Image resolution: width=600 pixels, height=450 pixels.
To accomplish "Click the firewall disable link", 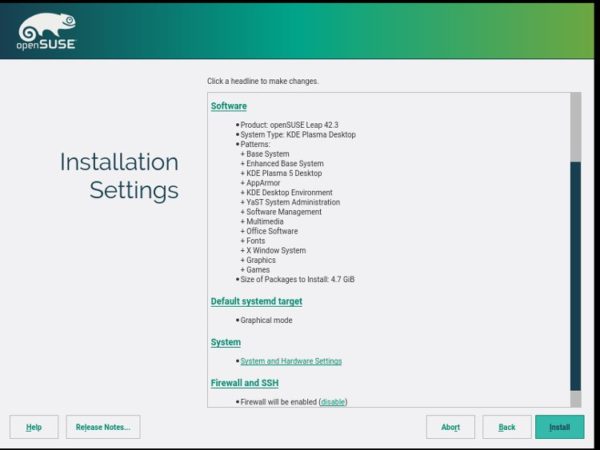I will click(x=333, y=402).
